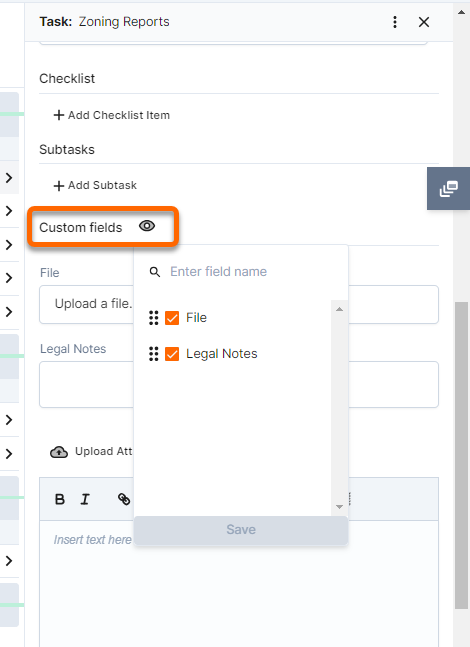Grab the drag handle beside File field
This screenshot has width=470, height=647.
coord(154,318)
